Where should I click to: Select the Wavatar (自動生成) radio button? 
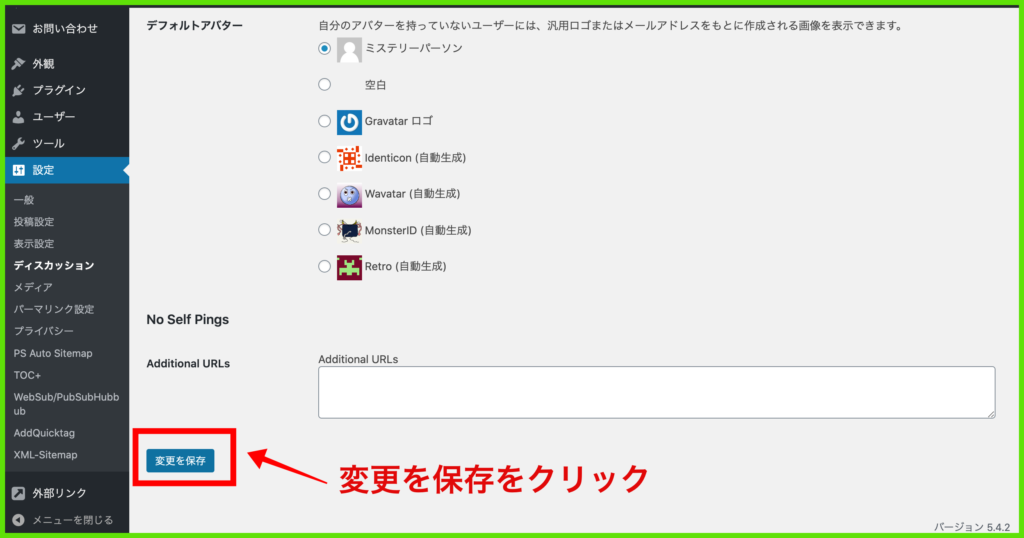point(325,193)
